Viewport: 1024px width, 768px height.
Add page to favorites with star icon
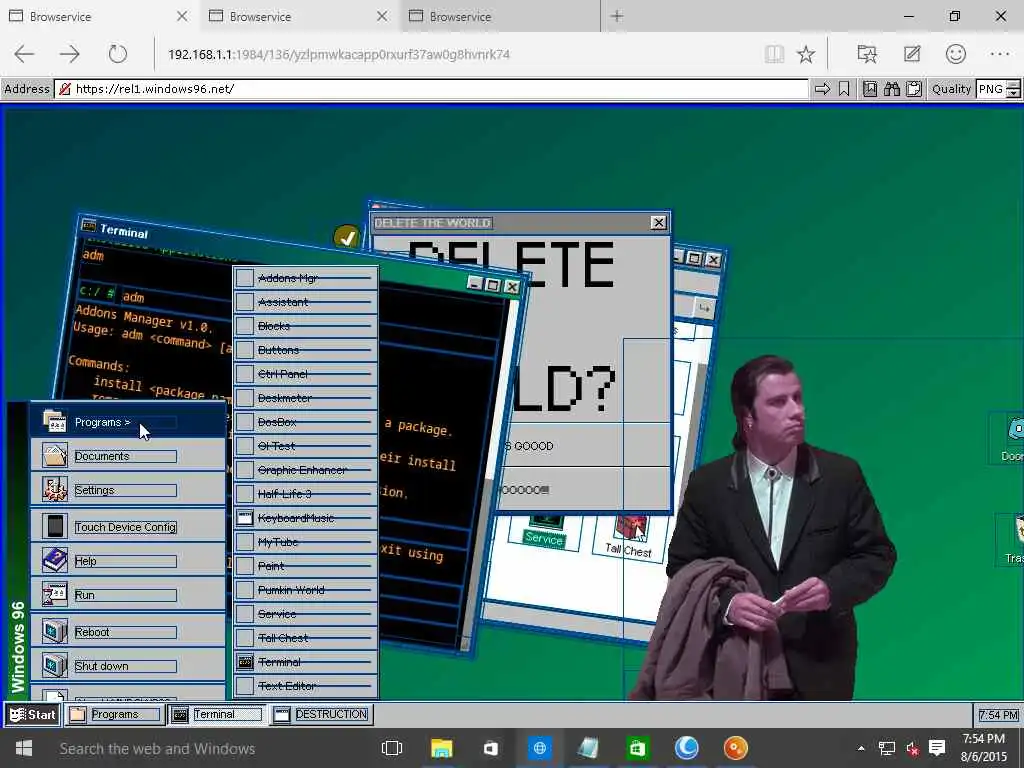click(806, 54)
